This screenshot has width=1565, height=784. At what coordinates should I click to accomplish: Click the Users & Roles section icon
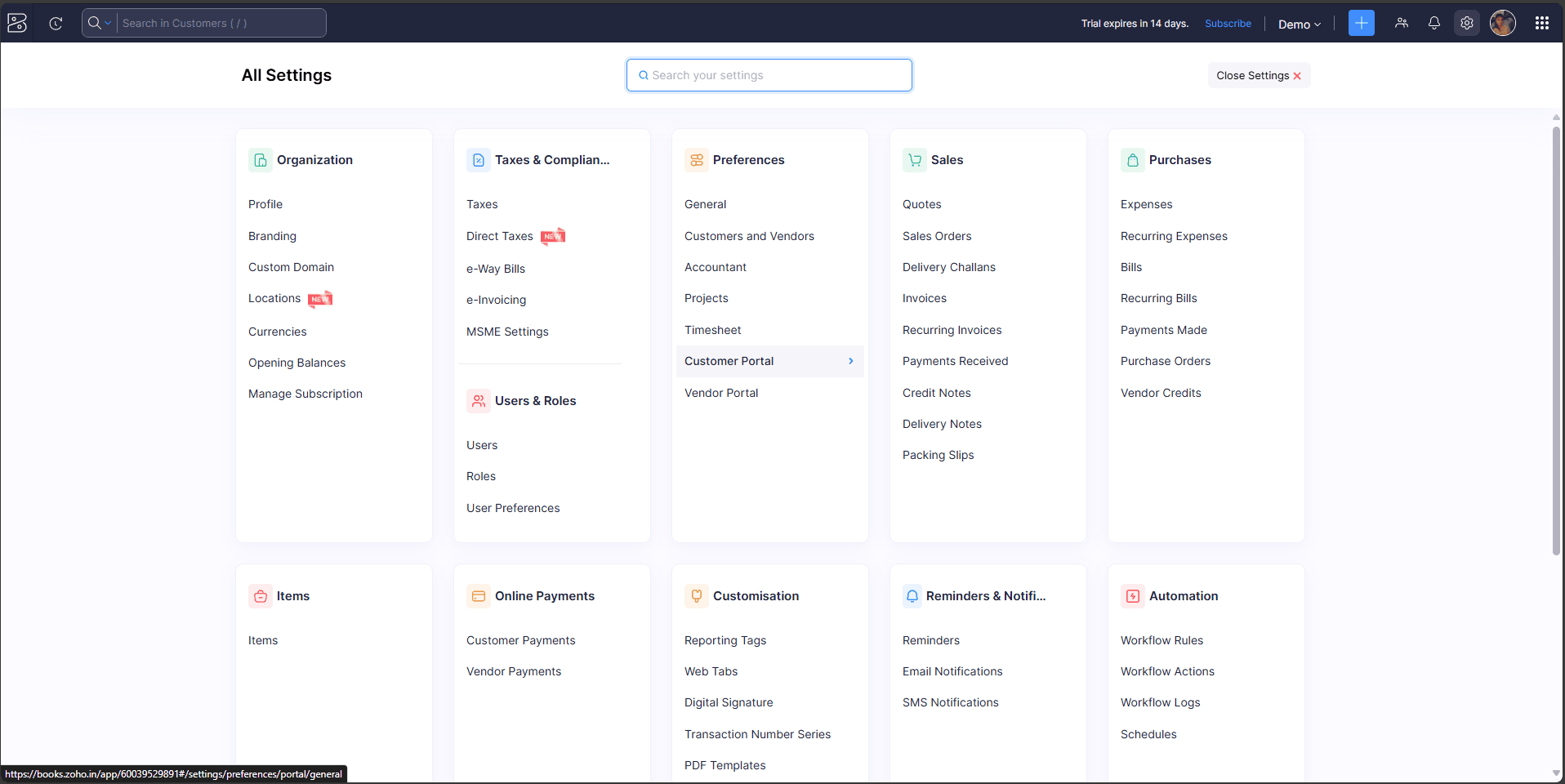point(479,401)
